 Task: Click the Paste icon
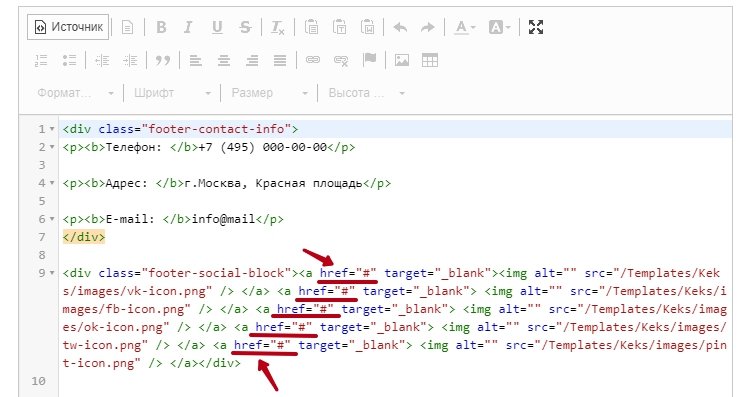(x=311, y=27)
